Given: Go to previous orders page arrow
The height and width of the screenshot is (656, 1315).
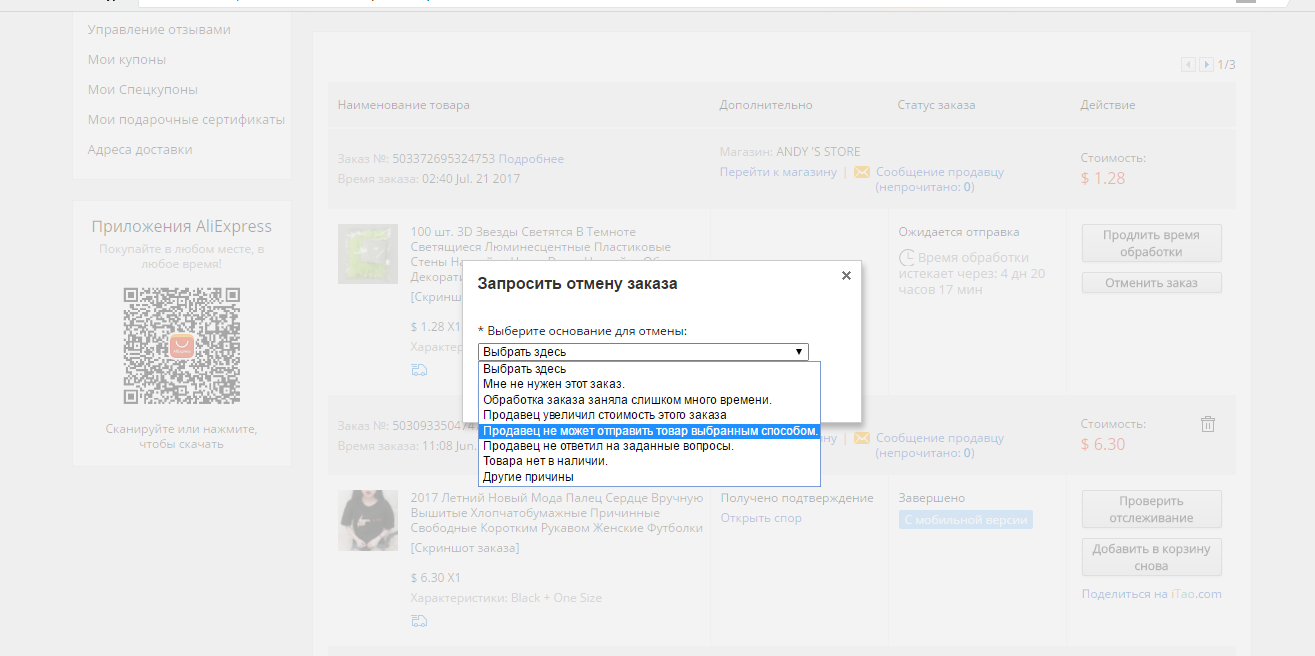Looking at the screenshot, I should point(1188,65).
